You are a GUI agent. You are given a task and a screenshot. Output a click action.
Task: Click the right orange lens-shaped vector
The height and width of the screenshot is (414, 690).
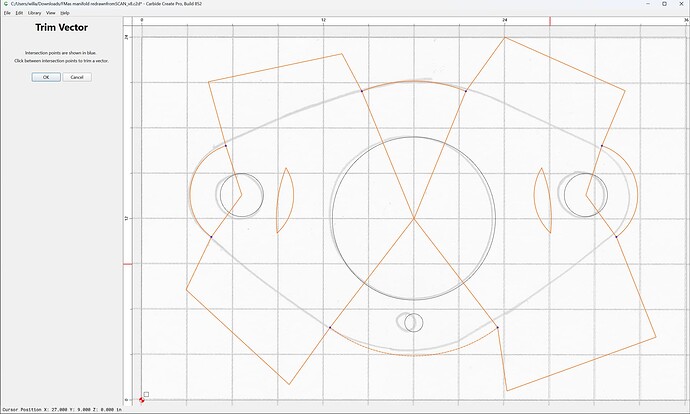[534, 200]
